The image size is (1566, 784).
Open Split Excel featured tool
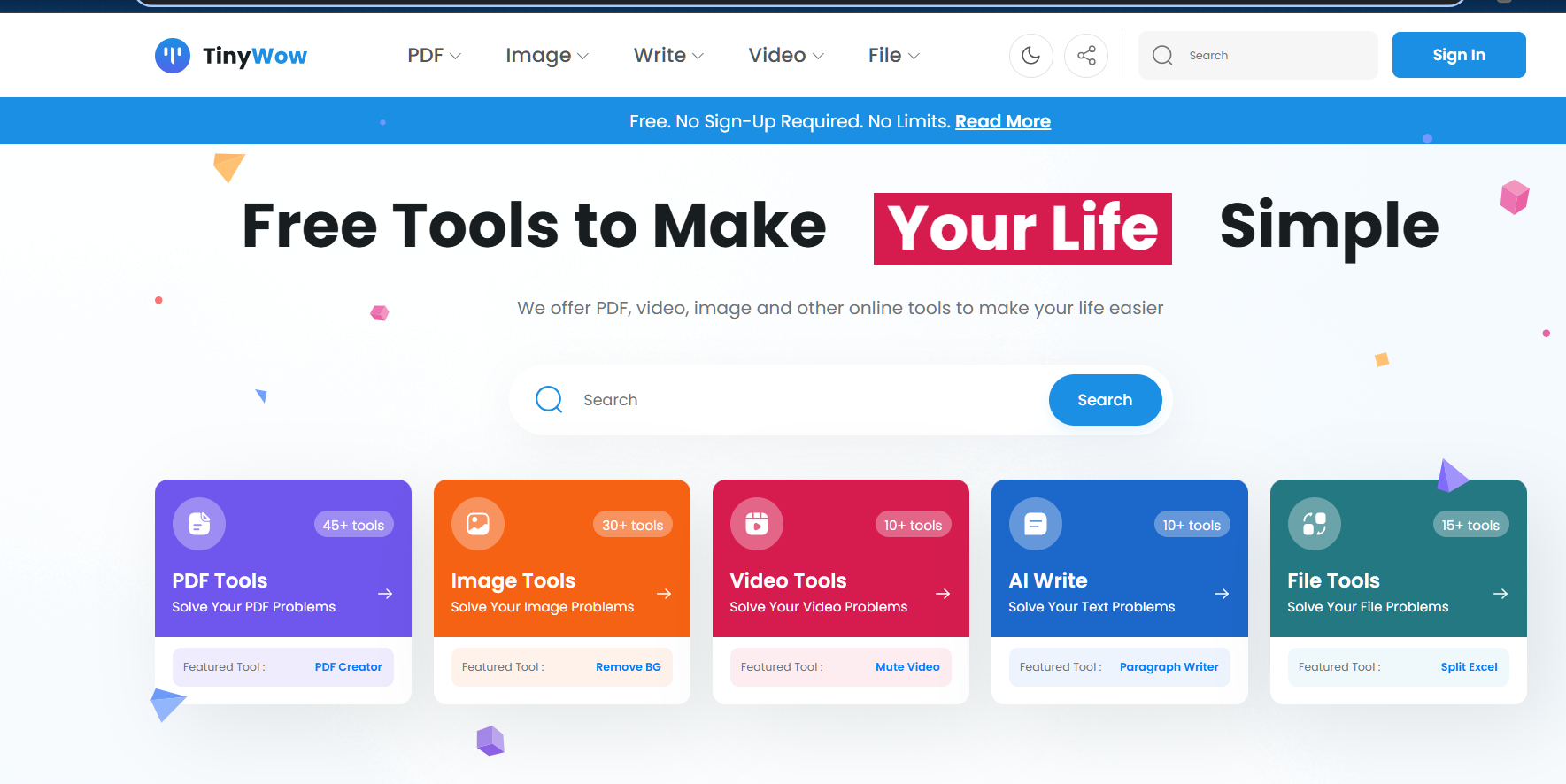click(1470, 667)
